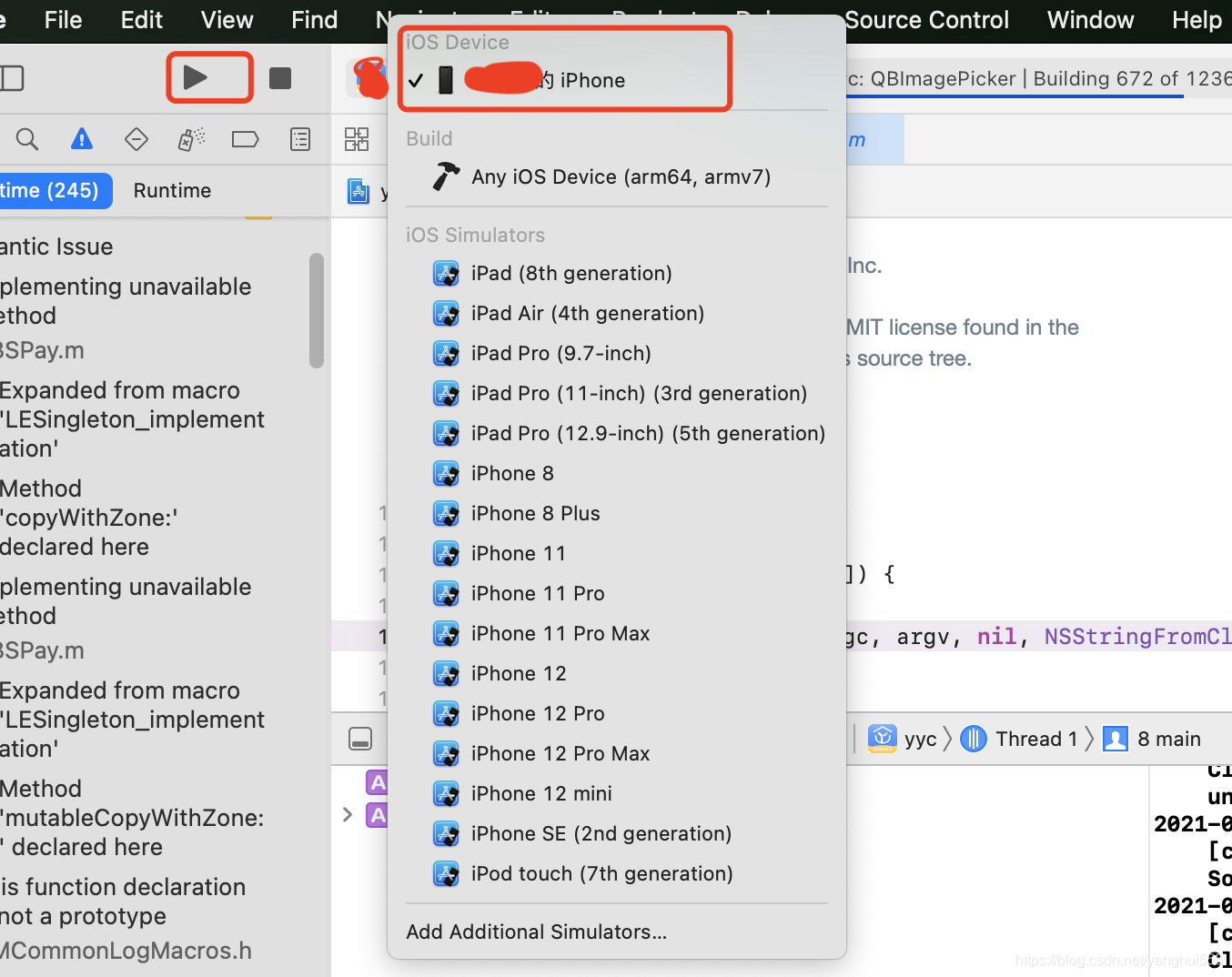The height and width of the screenshot is (977, 1232).
Task: Open the Edit menu
Action: click(142, 20)
